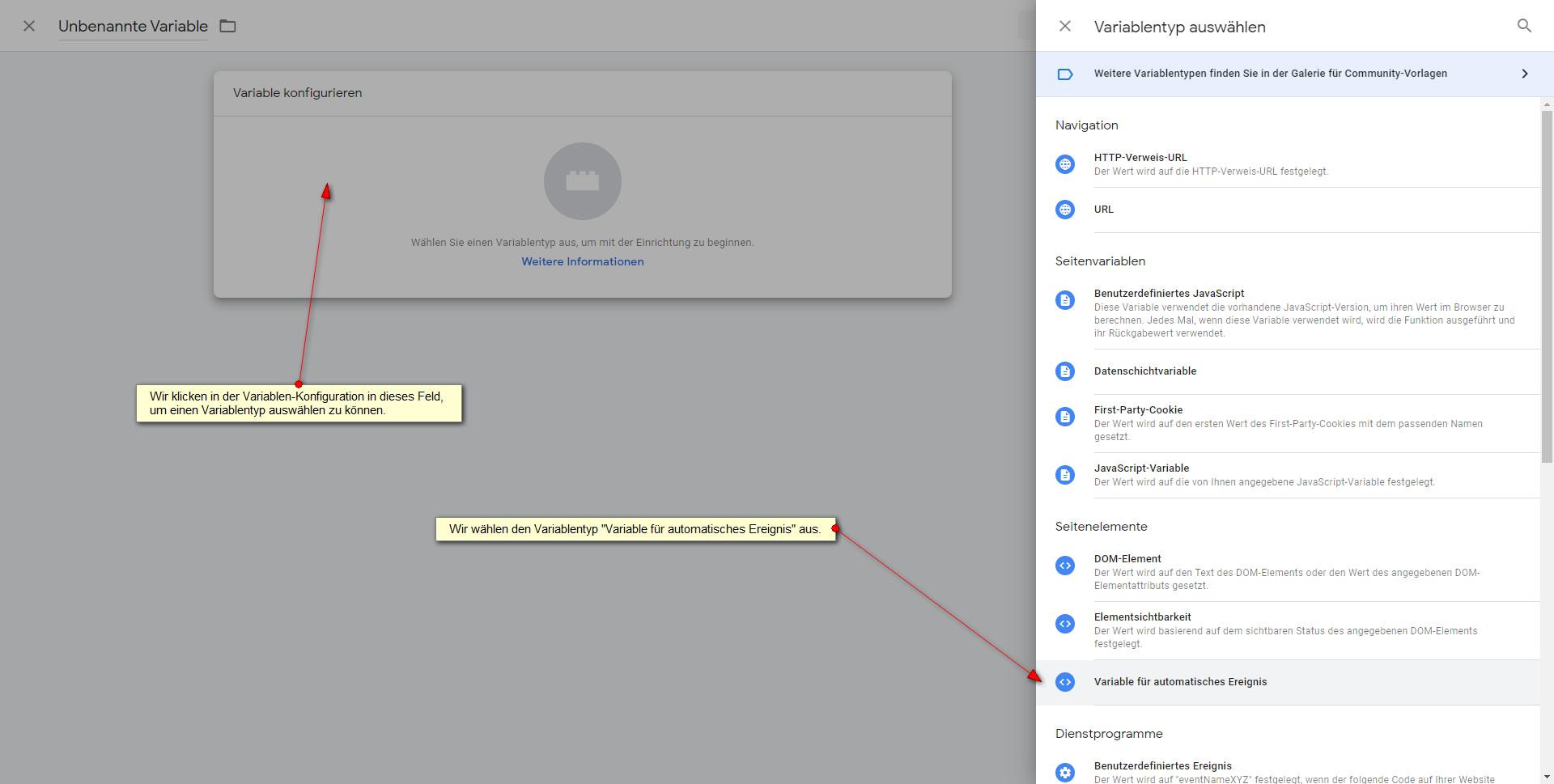Click the Benutzerdefiniertes Ereignis gear icon
The image size is (1554, 784).
pyautogui.click(x=1065, y=772)
